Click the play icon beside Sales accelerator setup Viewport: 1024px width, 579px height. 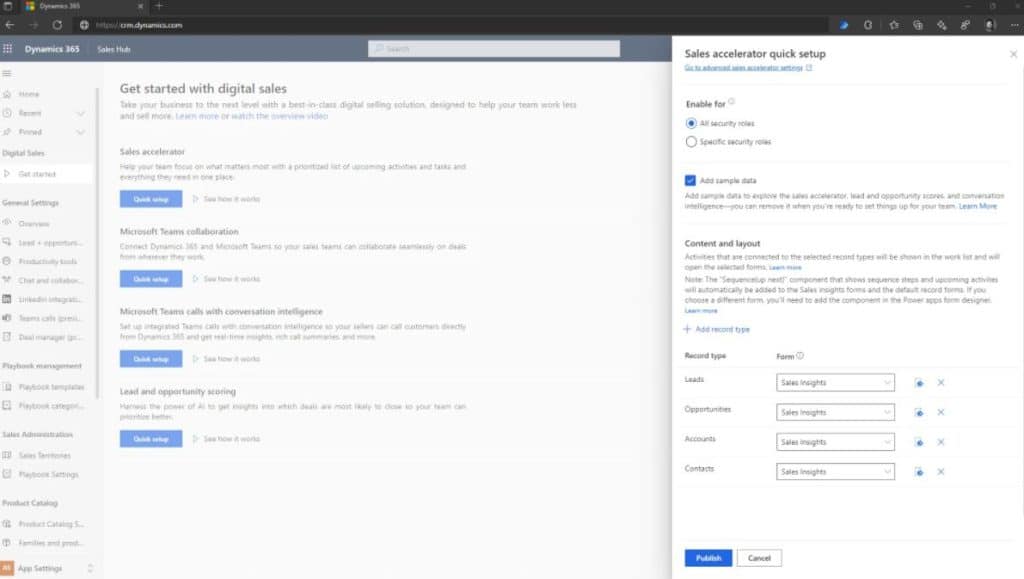pos(195,199)
